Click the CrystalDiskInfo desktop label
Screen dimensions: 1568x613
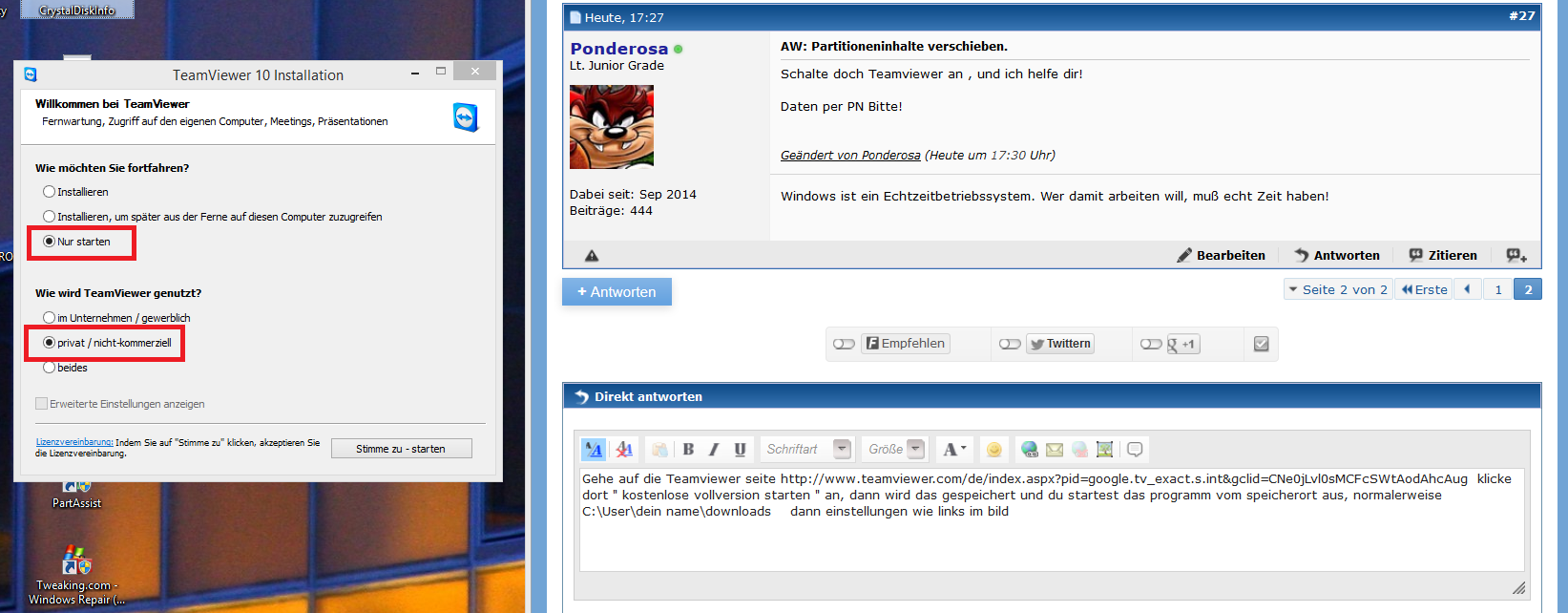tap(76, 10)
